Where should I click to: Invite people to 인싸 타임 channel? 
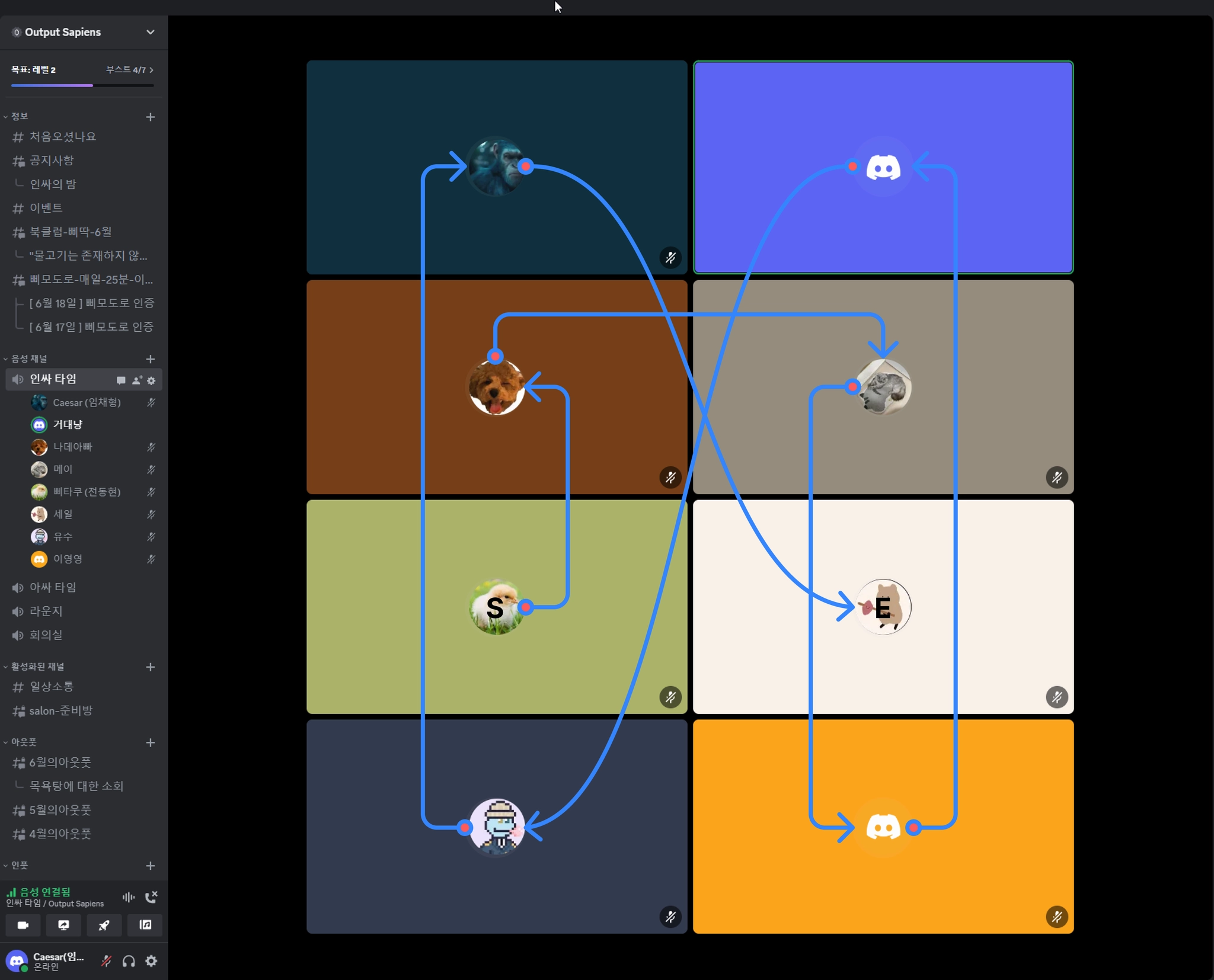point(137,380)
